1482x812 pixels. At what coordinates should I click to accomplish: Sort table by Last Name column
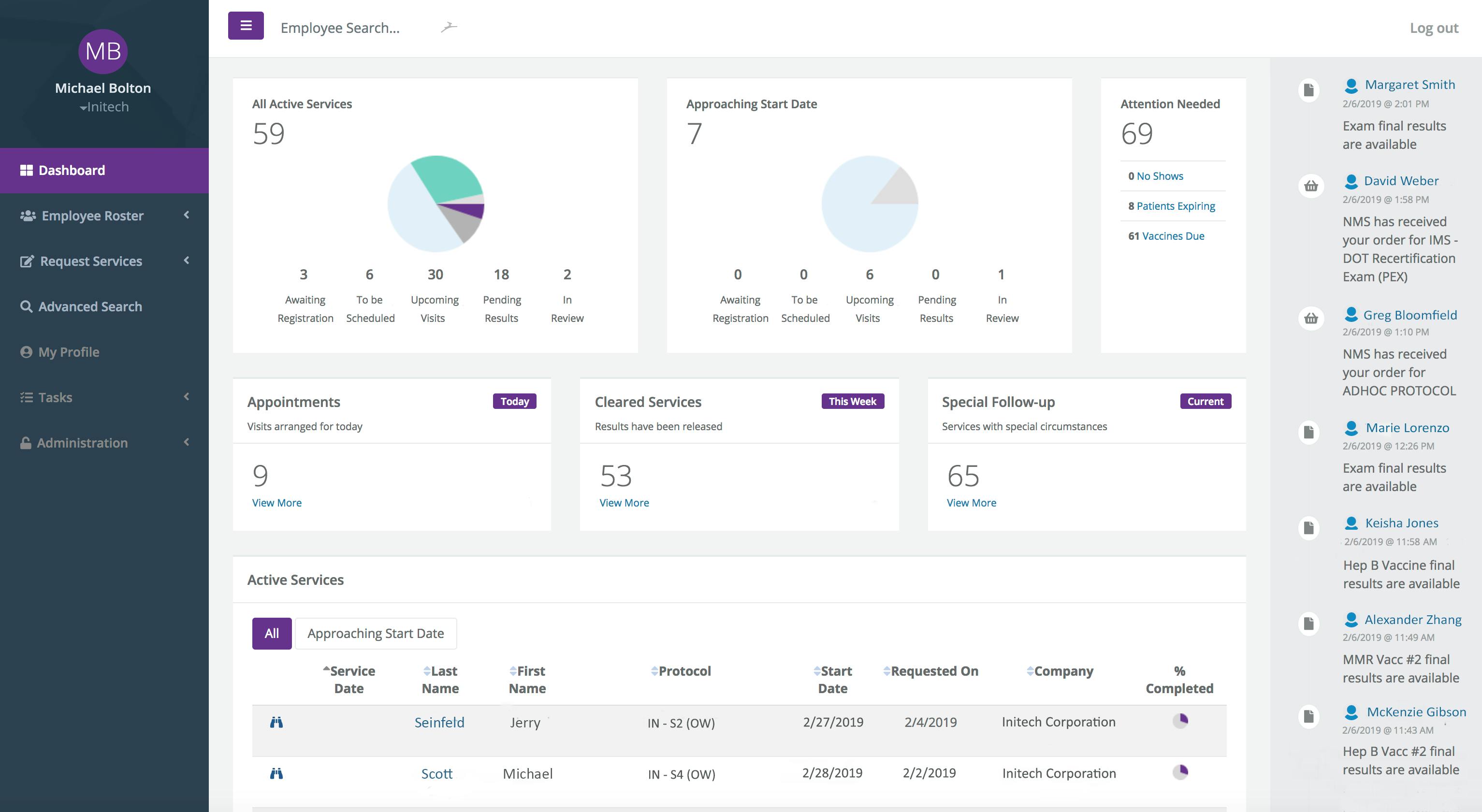coord(440,679)
